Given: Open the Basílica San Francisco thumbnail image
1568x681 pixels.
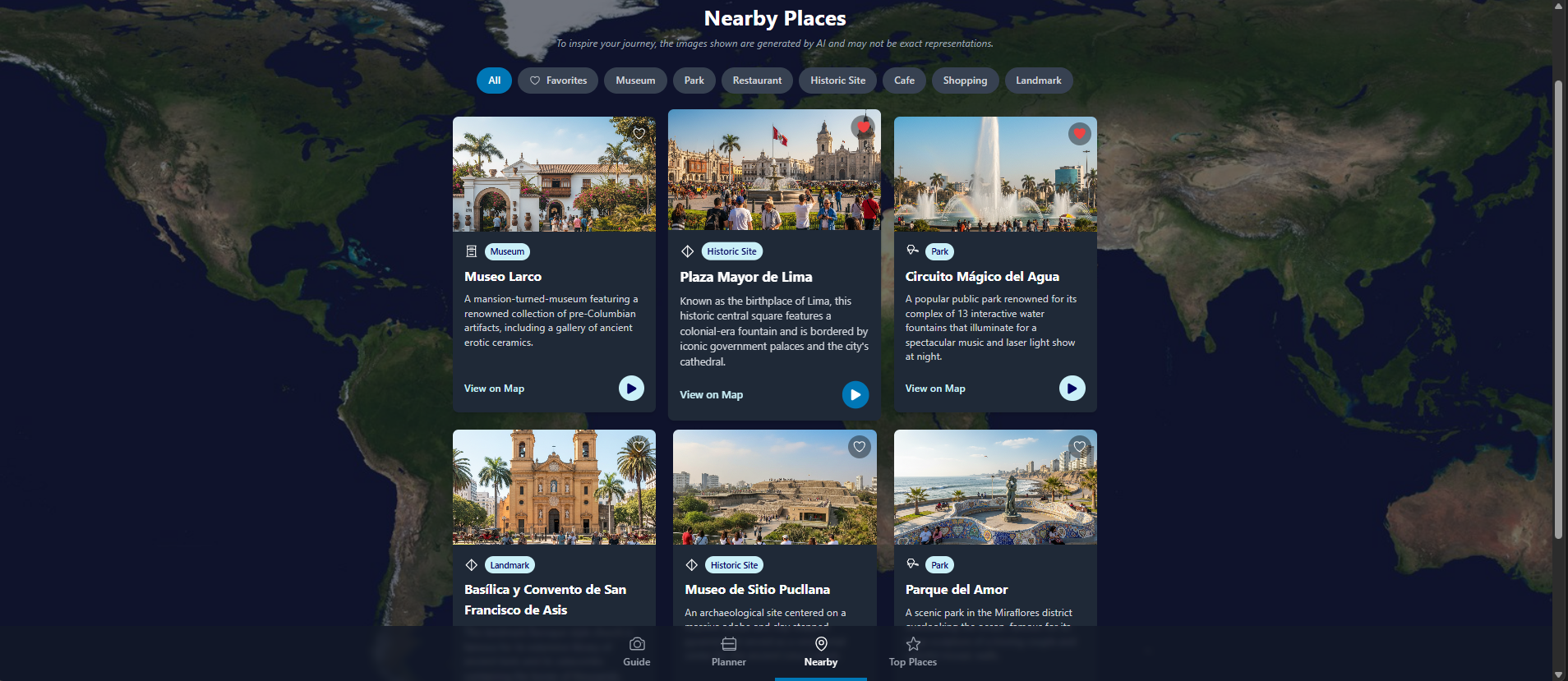Looking at the screenshot, I should point(554,487).
